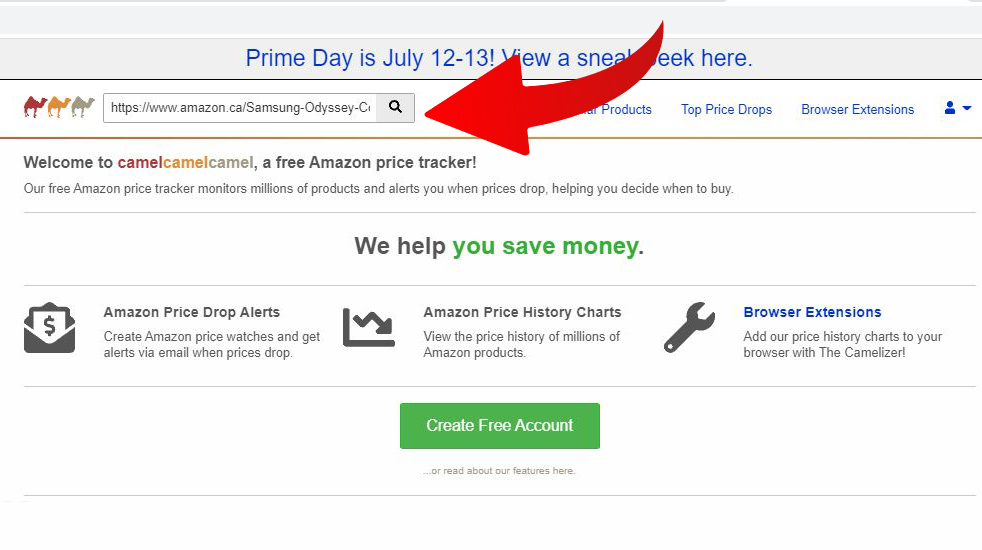Open Browser Extensions in the top navigation

pos(857,109)
